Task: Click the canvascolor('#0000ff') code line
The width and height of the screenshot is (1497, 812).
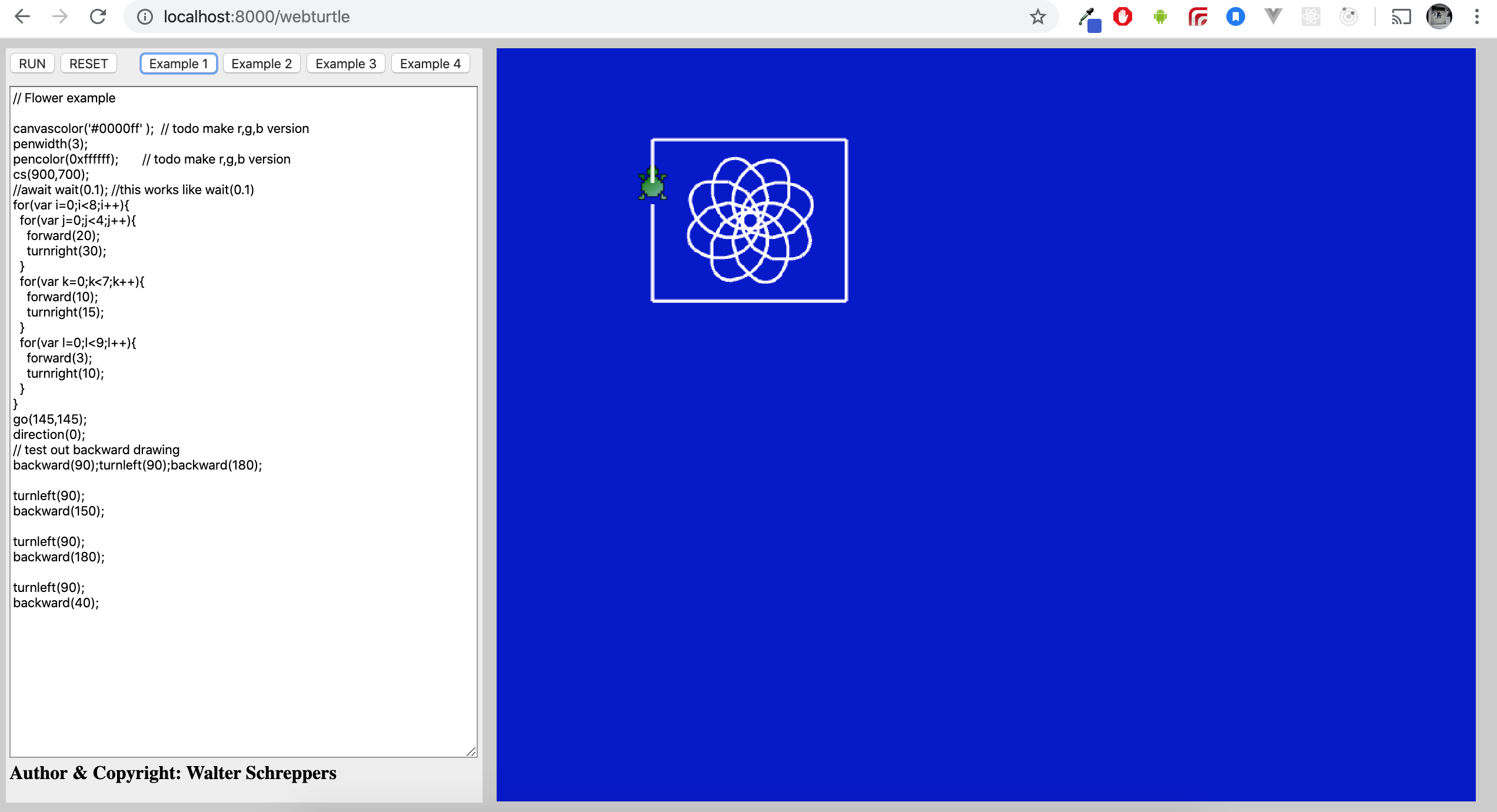Action: pyautogui.click(x=161, y=128)
